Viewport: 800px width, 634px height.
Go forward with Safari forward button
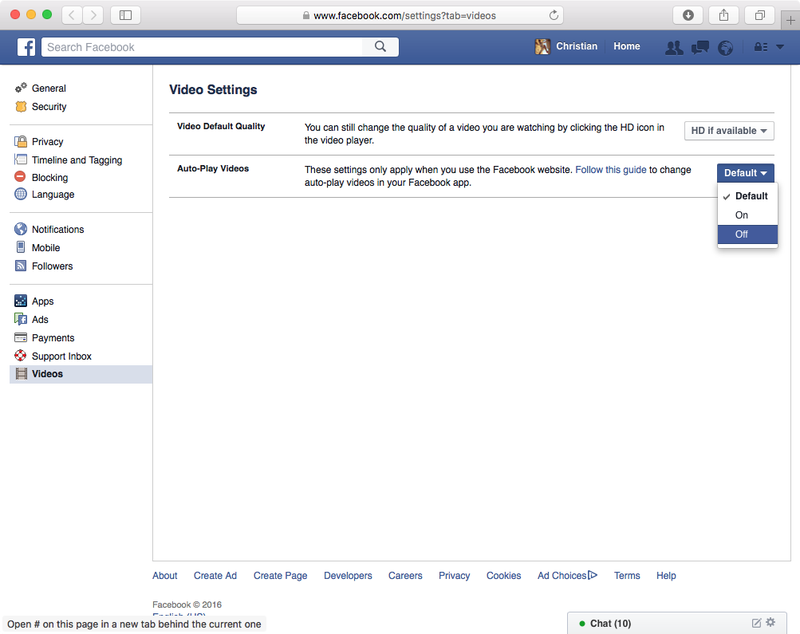93,15
